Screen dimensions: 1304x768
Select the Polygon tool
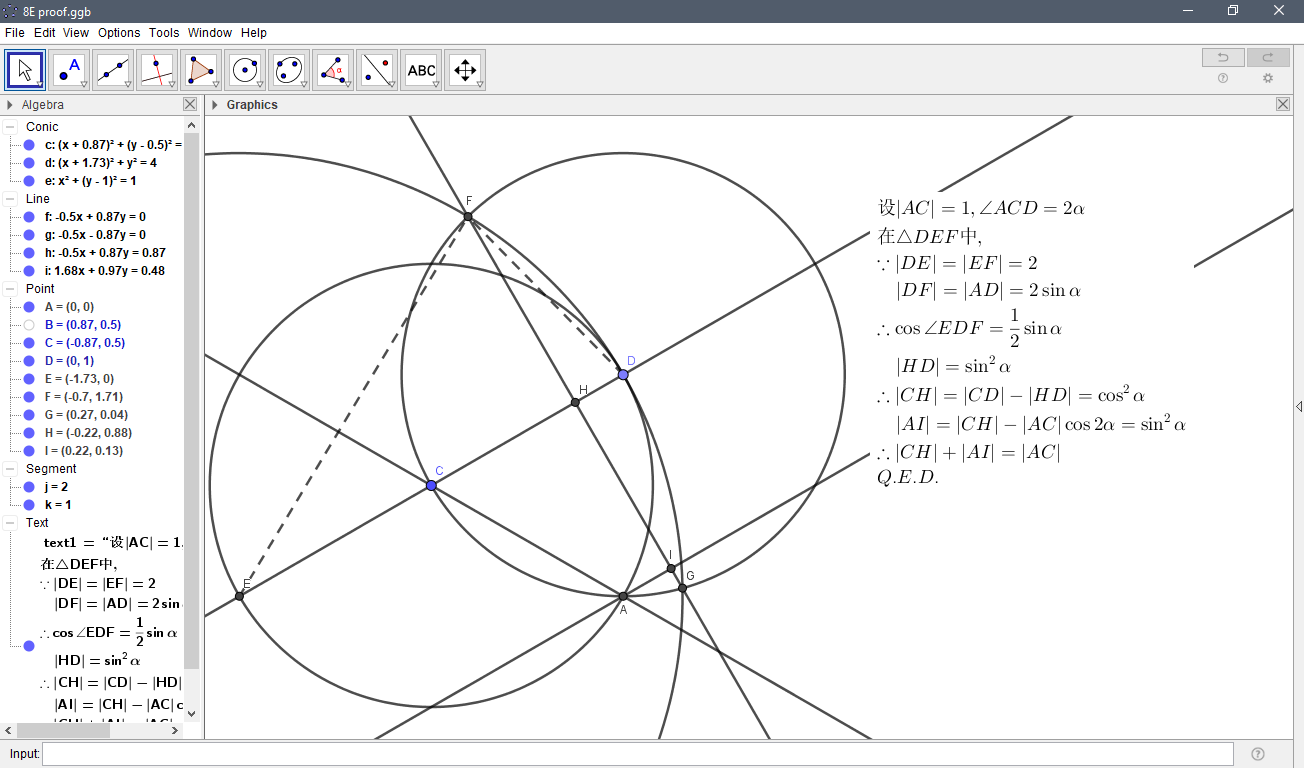click(x=201, y=69)
